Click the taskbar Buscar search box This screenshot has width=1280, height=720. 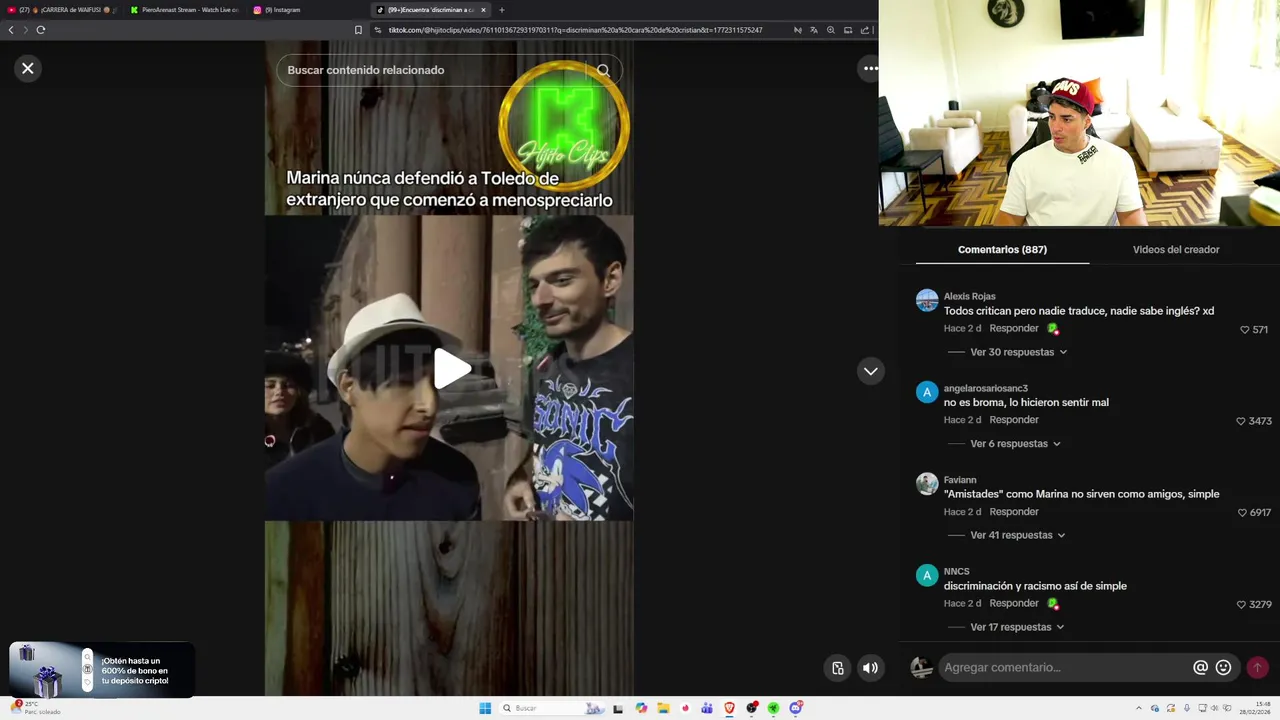[552, 708]
